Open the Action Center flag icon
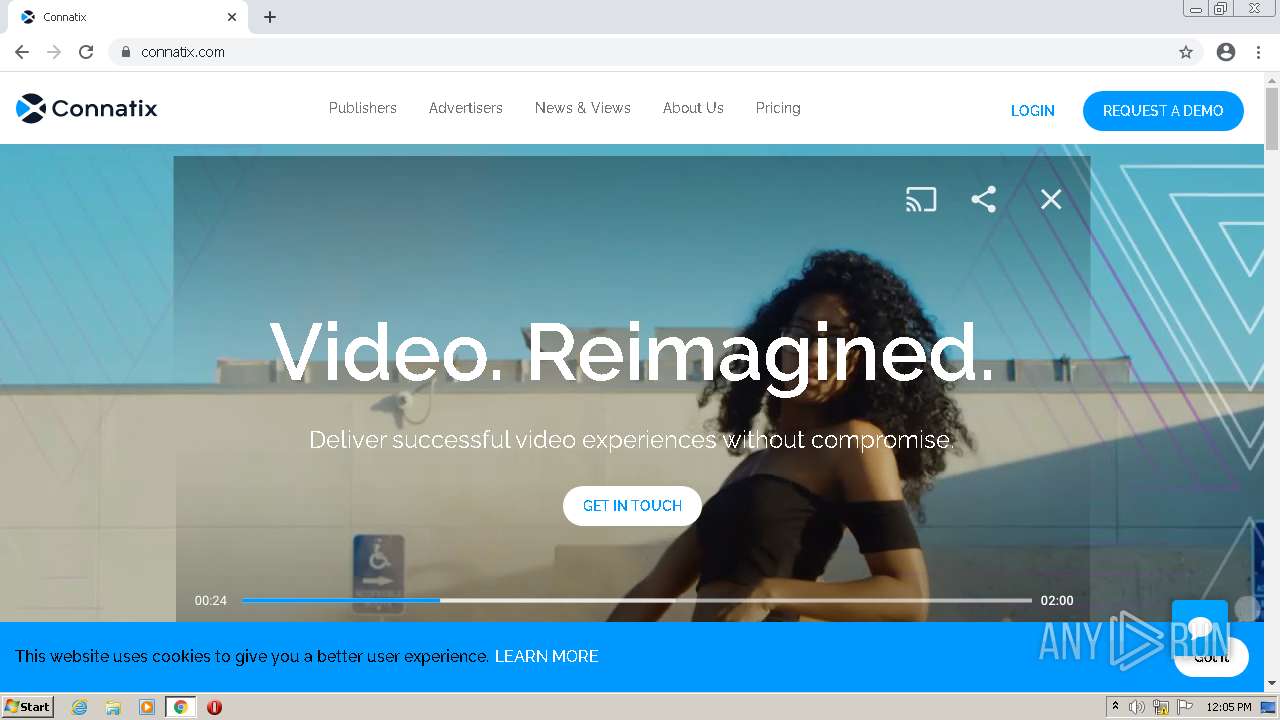This screenshot has height=720, width=1280. pos(1185,707)
